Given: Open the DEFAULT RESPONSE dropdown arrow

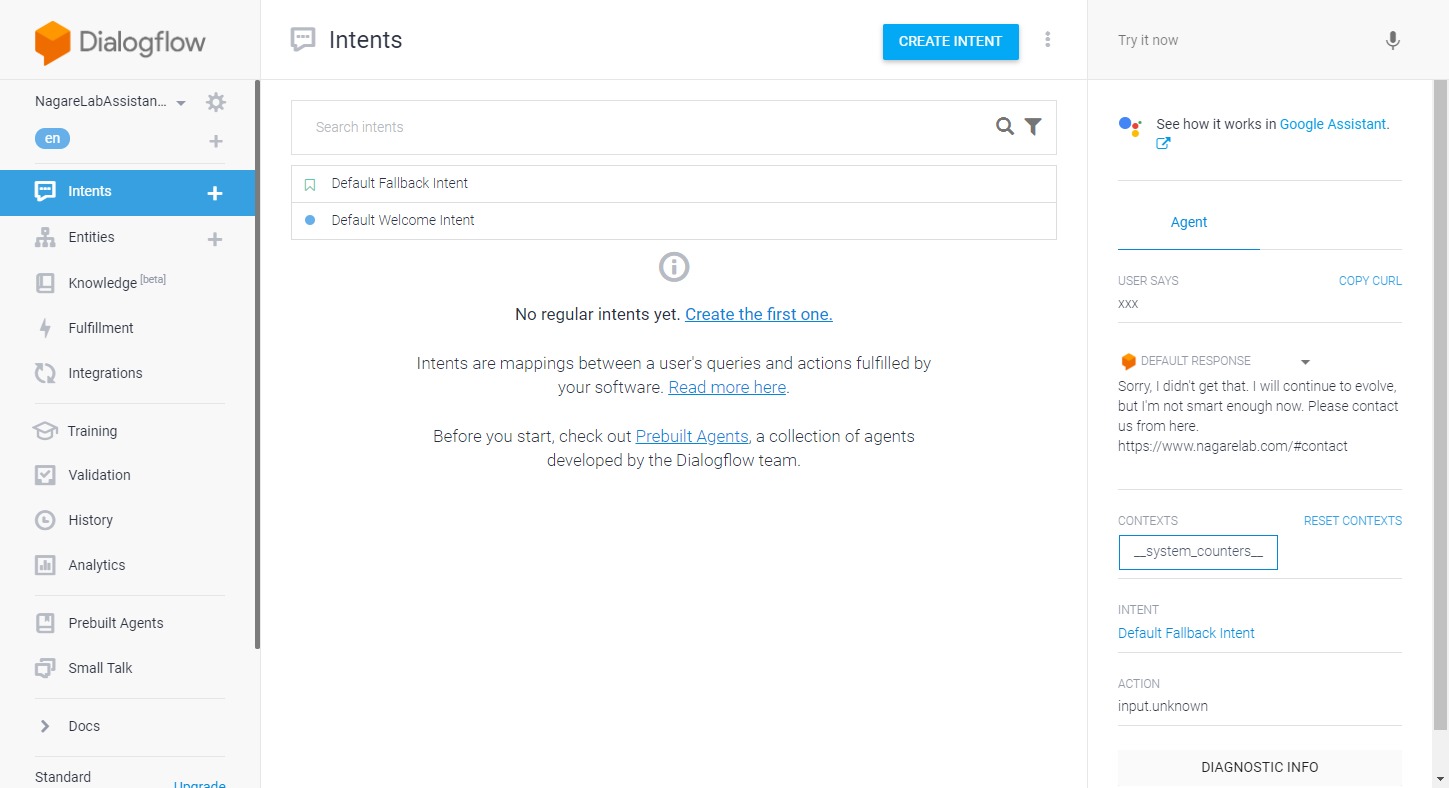Looking at the screenshot, I should coord(1305,362).
